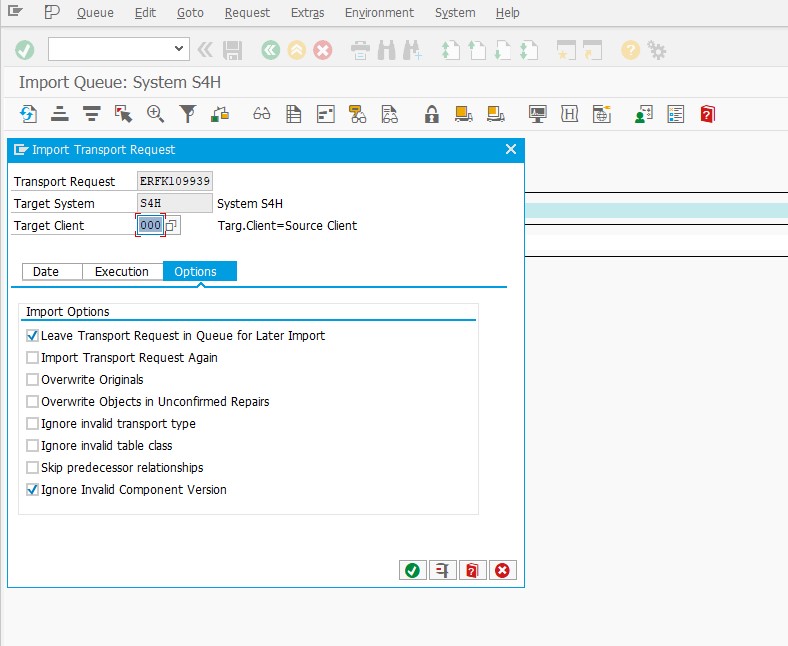Viewport: 788px width, 646px height.
Task: Enable Overwrite Originals checkbox
Action: [x=32, y=380]
